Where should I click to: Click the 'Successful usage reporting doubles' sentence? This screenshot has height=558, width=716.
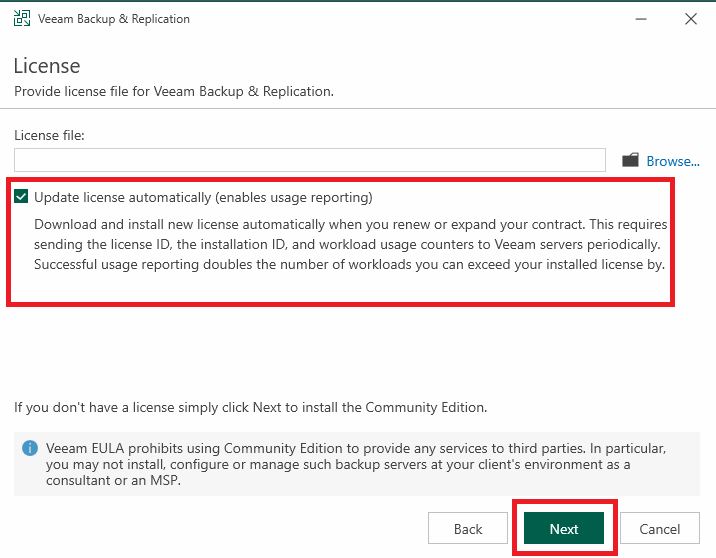click(349, 264)
